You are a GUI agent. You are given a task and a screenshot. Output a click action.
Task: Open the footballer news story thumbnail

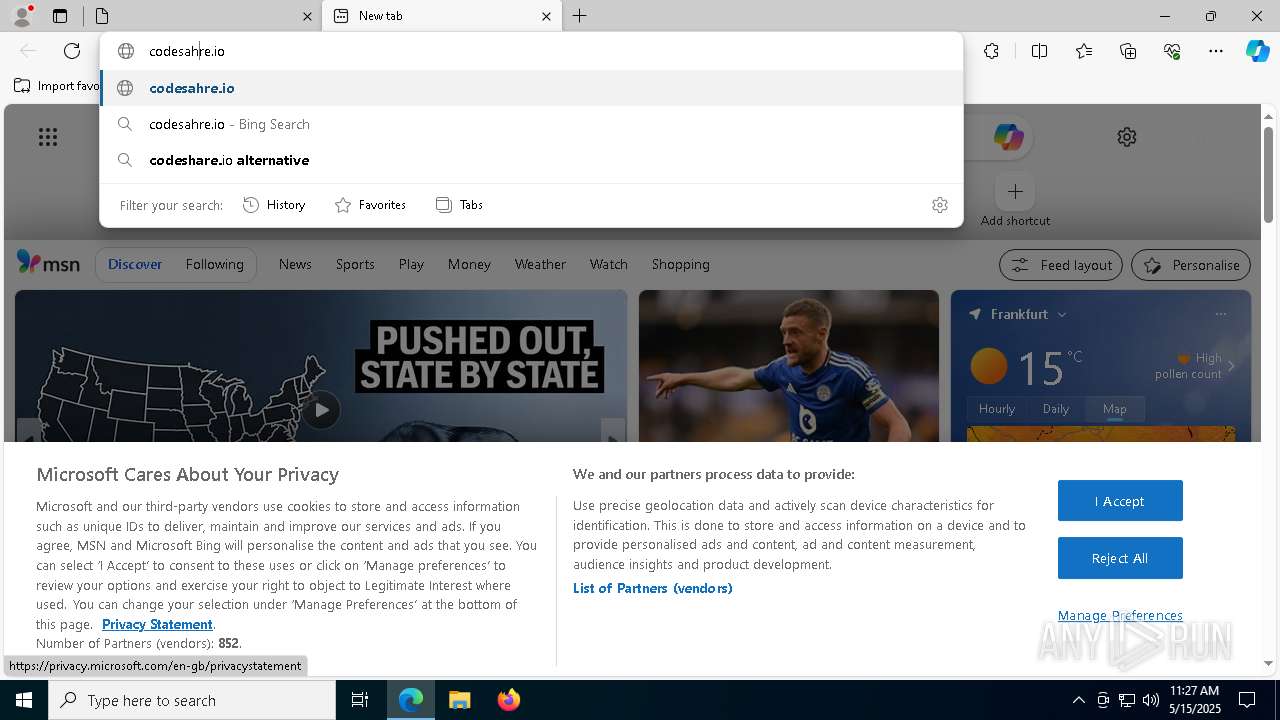coord(789,366)
